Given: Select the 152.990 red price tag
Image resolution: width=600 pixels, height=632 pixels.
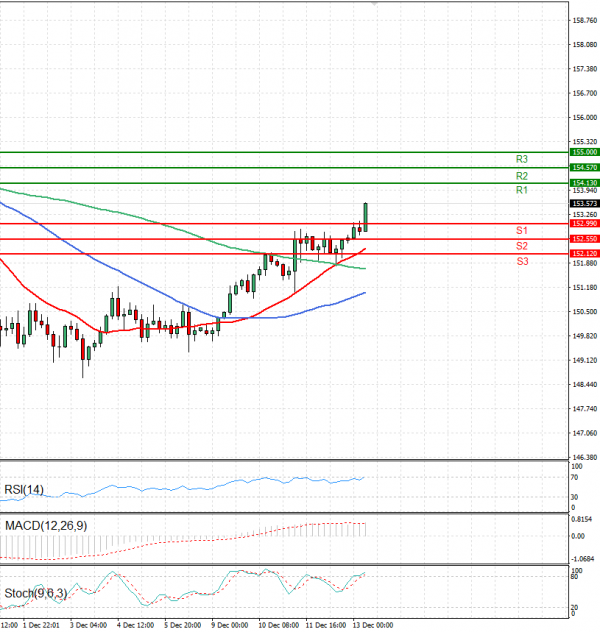Looking at the screenshot, I should pyautogui.click(x=585, y=223).
